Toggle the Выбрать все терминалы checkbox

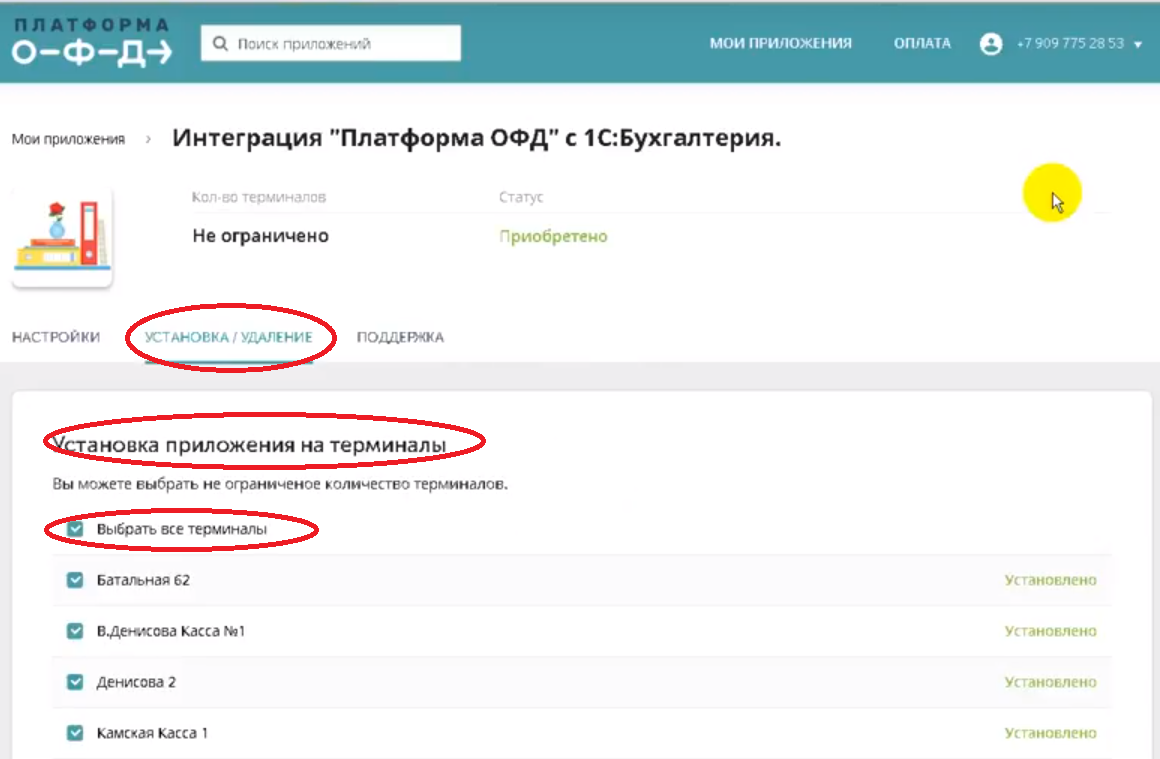click(75, 529)
